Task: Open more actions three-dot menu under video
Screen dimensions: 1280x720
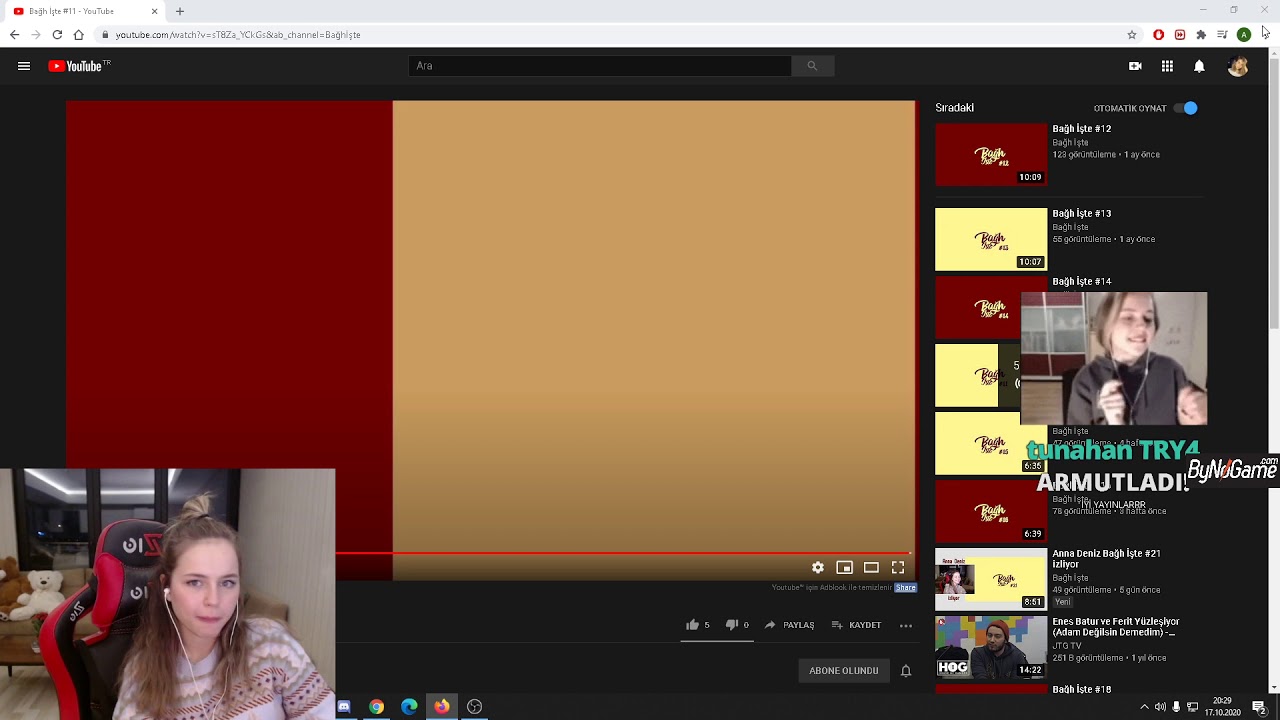Action: (x=906, y=625)
